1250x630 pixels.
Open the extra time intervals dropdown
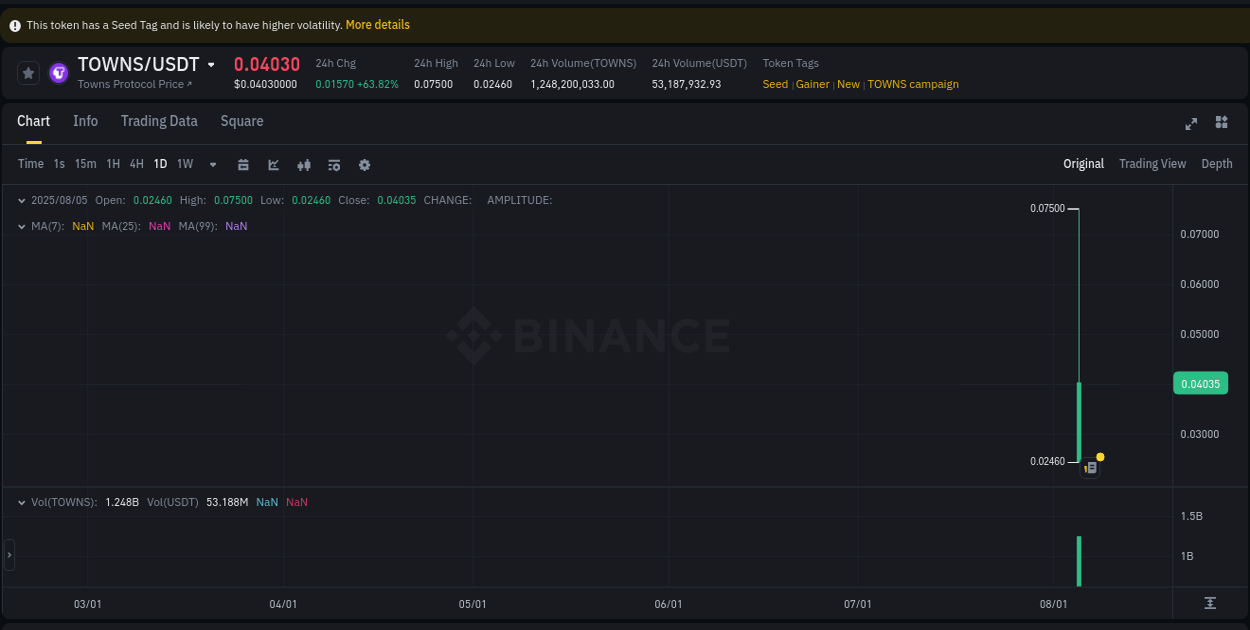coord(212,163)
